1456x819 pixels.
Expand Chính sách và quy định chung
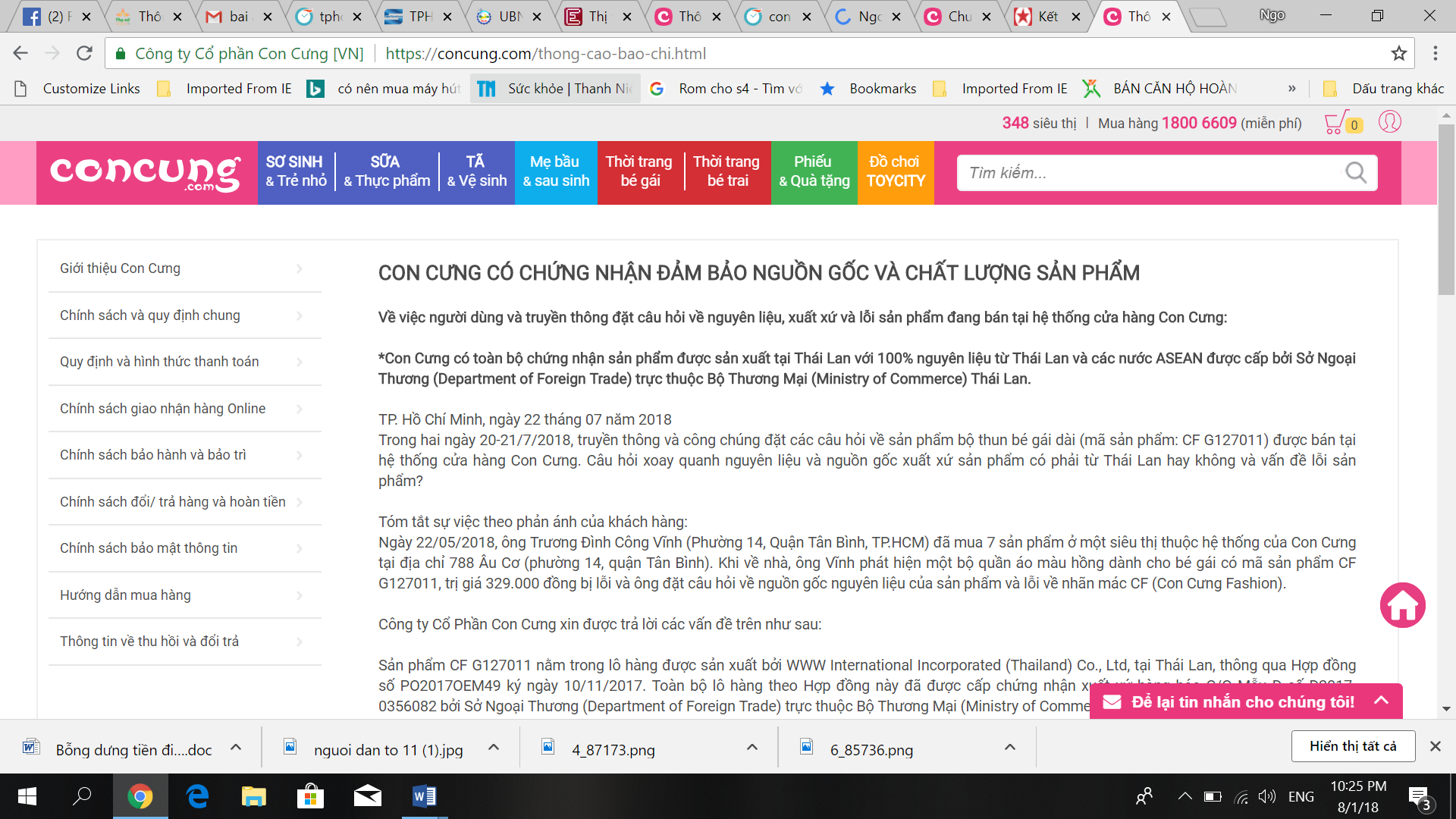coord(185,315)
